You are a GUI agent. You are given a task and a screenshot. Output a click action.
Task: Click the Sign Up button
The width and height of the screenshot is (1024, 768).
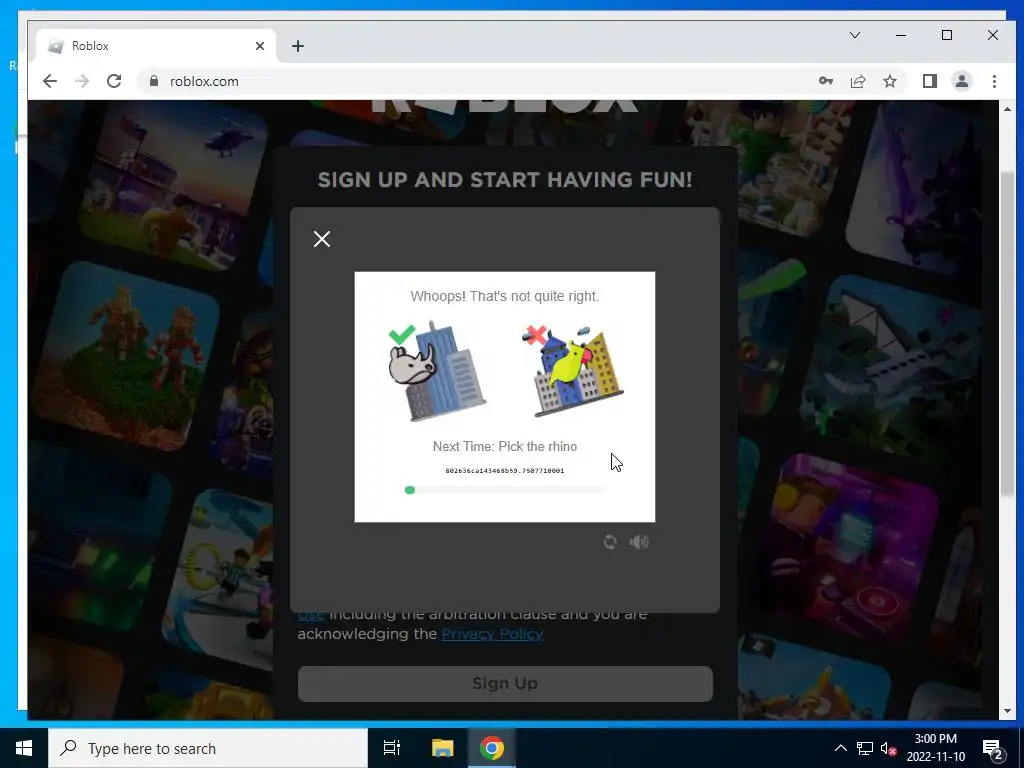coord(505,683)
